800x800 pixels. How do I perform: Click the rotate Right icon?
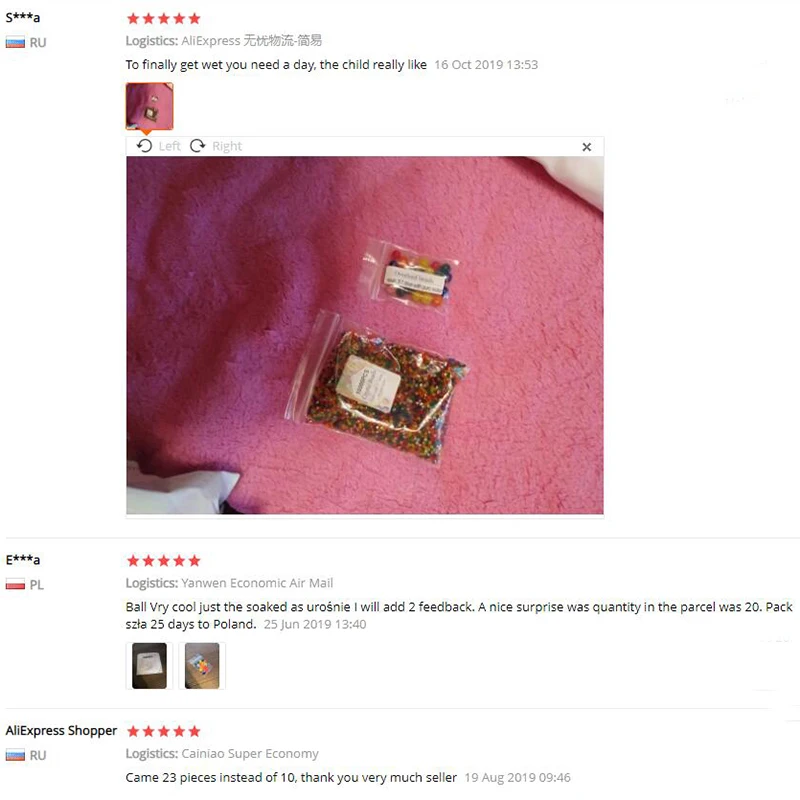[197, 146]
